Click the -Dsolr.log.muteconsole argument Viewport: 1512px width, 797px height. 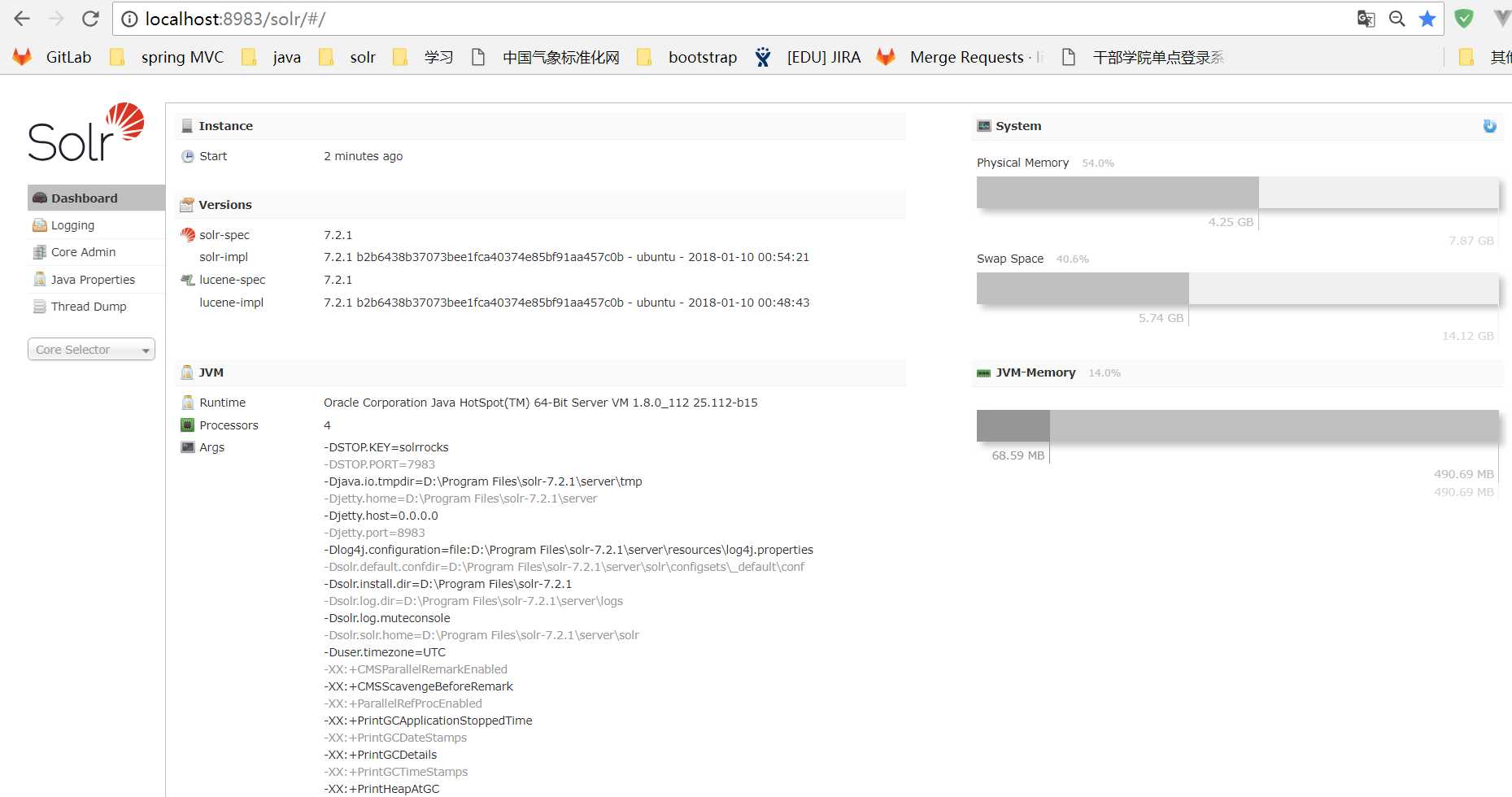click(387, 618)
